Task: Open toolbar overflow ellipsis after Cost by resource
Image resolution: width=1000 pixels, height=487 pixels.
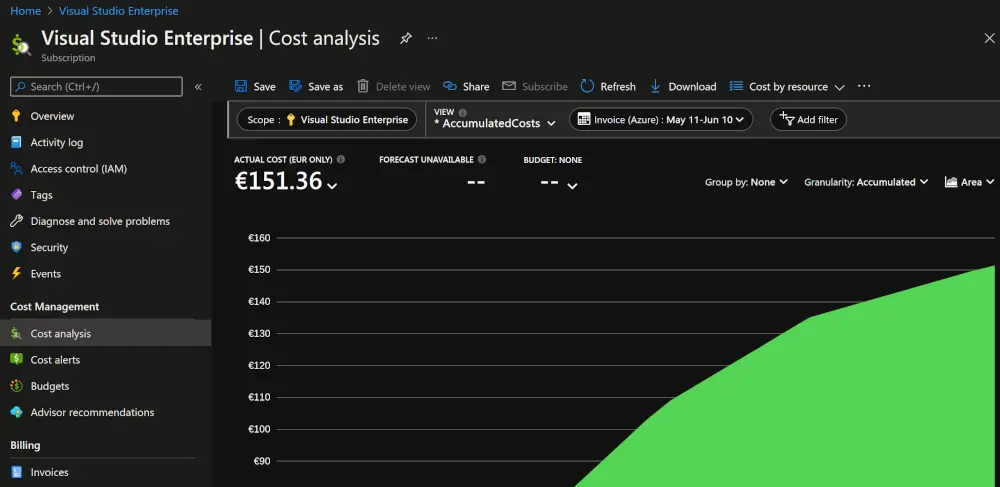Action: click(864, 86)
